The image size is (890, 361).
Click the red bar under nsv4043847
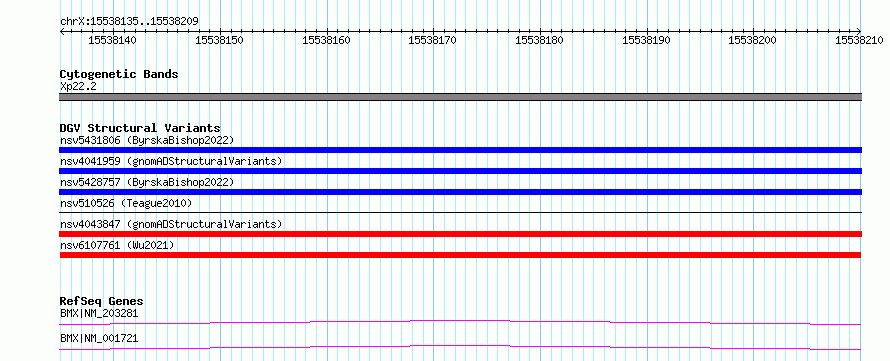pos(460,234)
